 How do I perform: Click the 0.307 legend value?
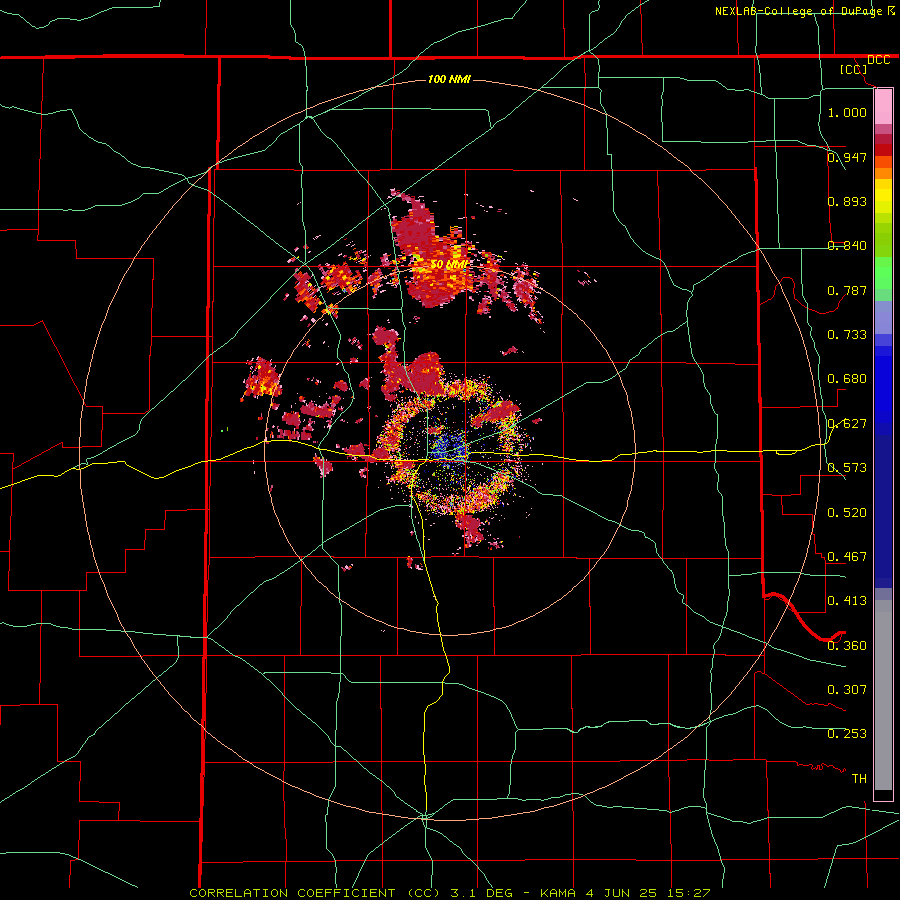(x=847, y=689)
